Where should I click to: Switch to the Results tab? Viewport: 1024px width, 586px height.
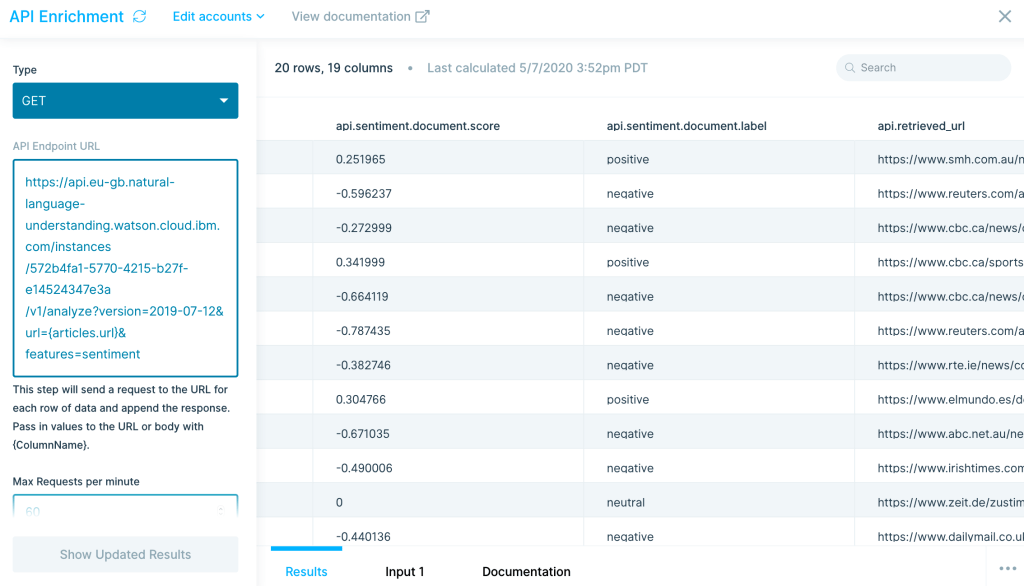(x=306, y=572)
